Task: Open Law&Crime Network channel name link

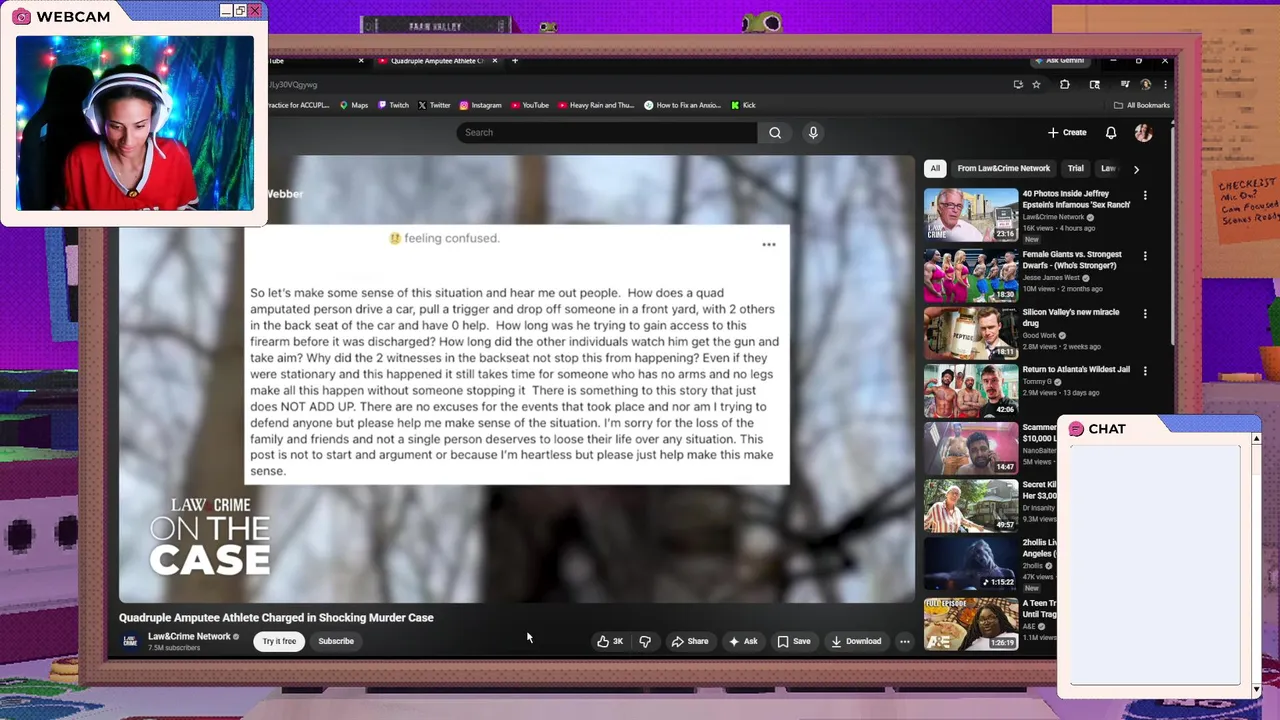Action: point(189,636)
